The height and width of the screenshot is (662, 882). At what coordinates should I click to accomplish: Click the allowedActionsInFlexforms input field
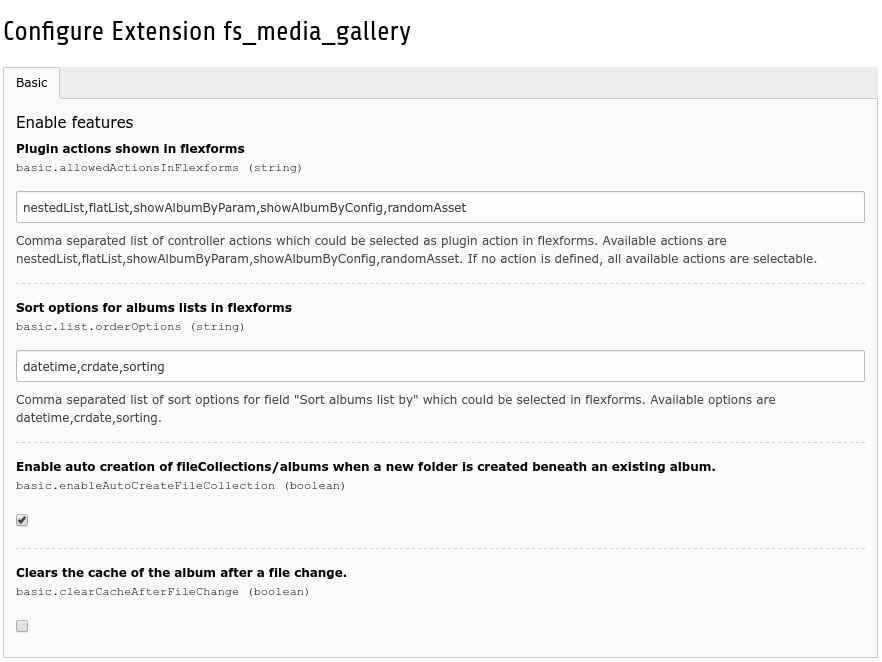440,207
